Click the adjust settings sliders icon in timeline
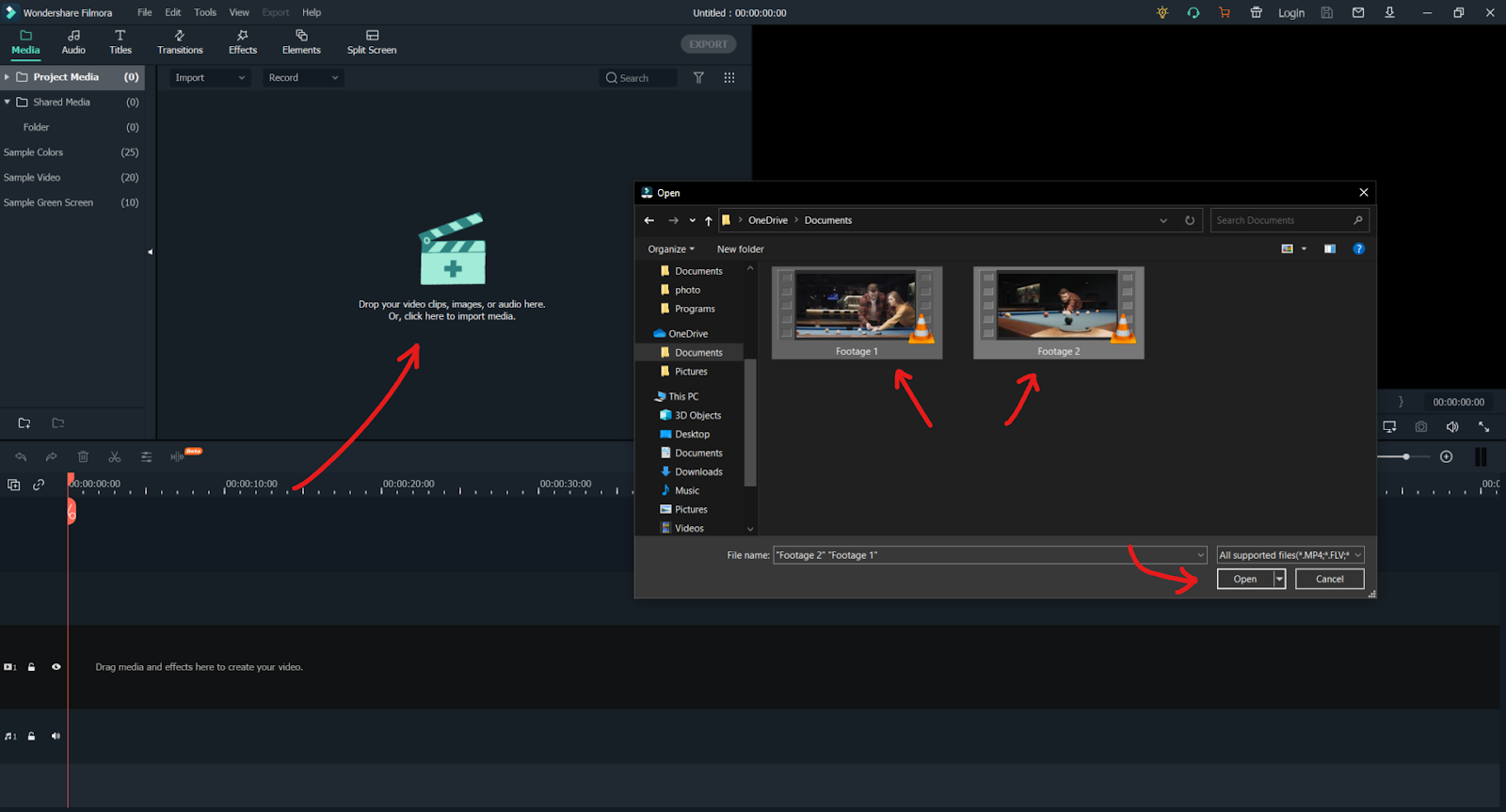 pyautogui.click(x=146, y=457)
